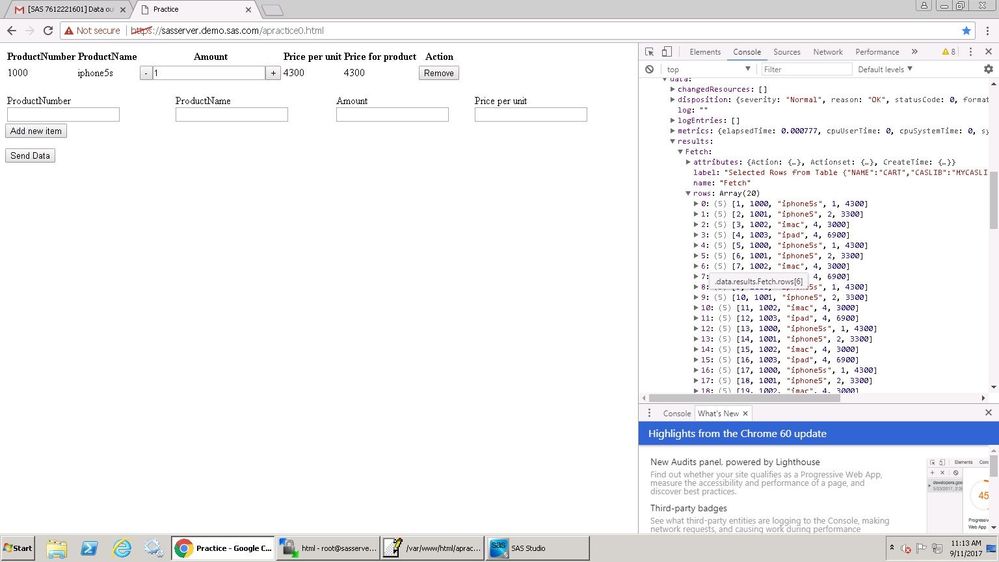Open the Windows Start button

coord(18,548)
